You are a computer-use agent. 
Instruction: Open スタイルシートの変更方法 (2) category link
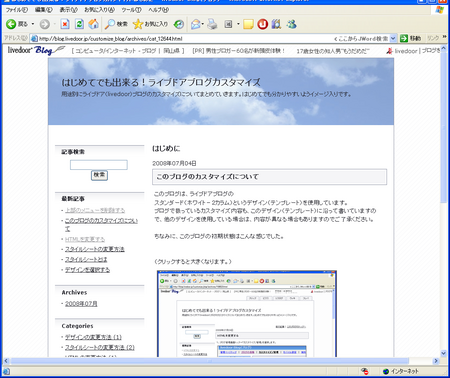100,347
